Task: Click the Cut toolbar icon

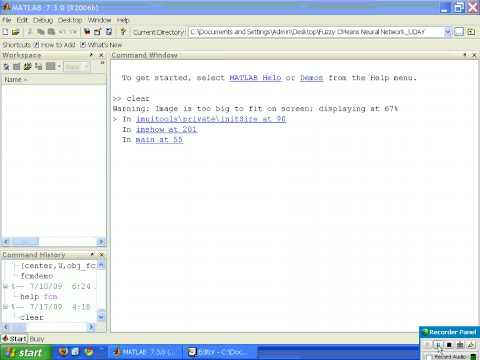Action: pos(30,32)
